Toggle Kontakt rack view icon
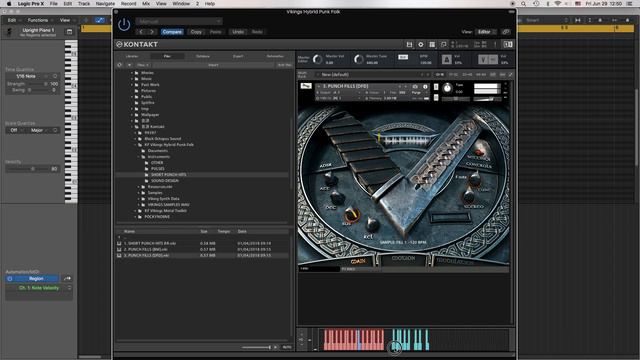Image resolution: width=640 pixels, height=360 pixels. (432, 44)
